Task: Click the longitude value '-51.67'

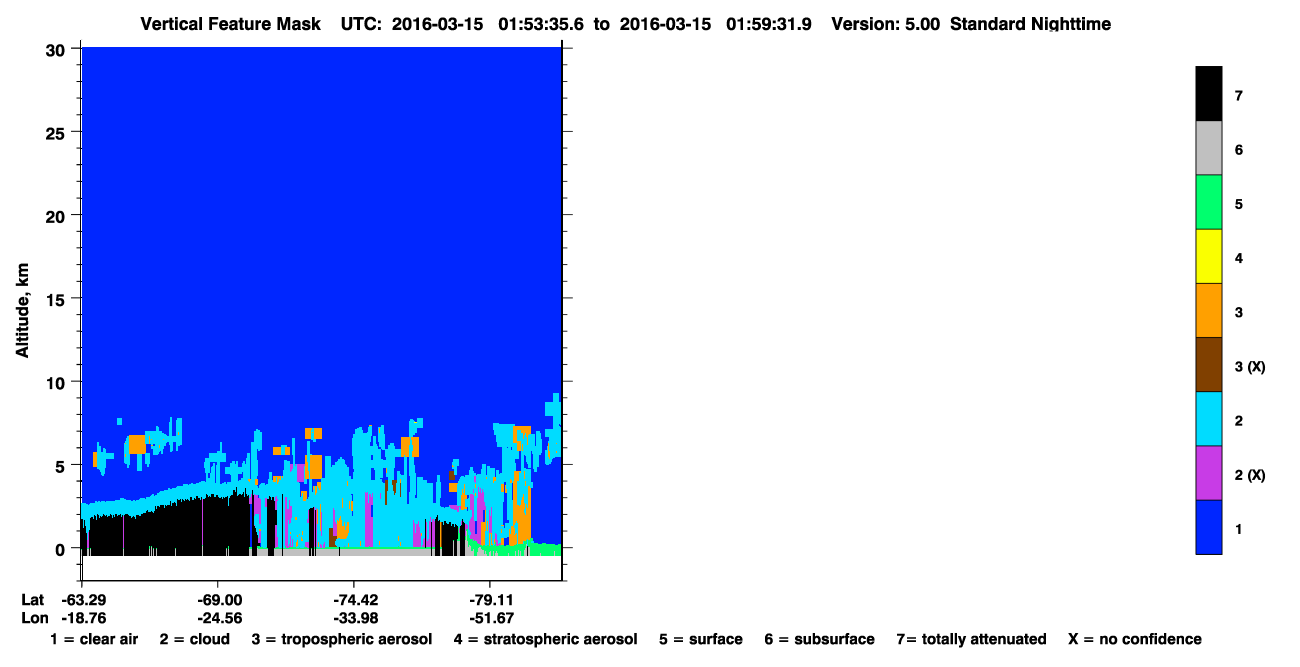Action: click(x=491, y=618)
